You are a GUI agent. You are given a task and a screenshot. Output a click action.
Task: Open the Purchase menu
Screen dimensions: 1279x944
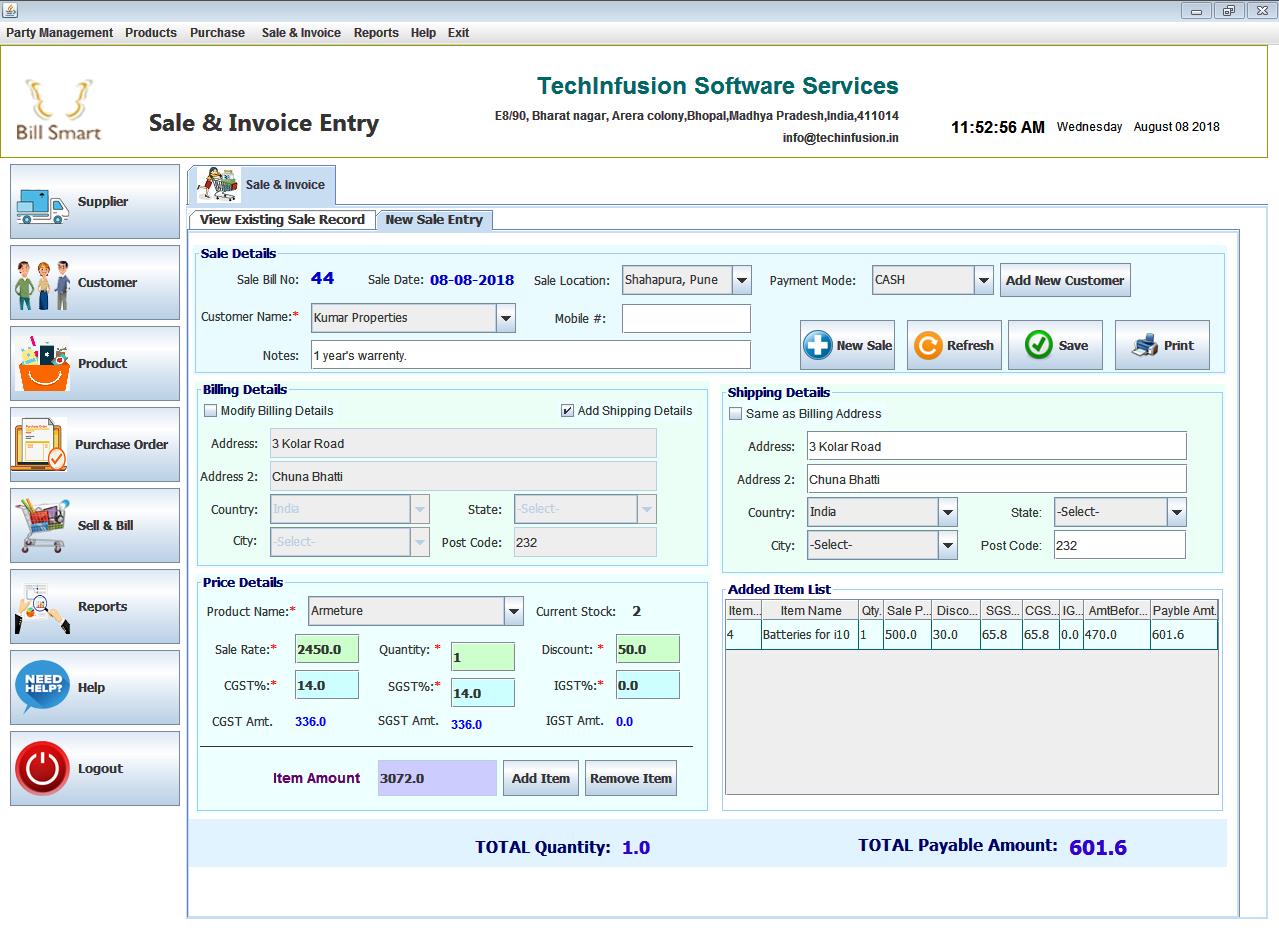217,33
